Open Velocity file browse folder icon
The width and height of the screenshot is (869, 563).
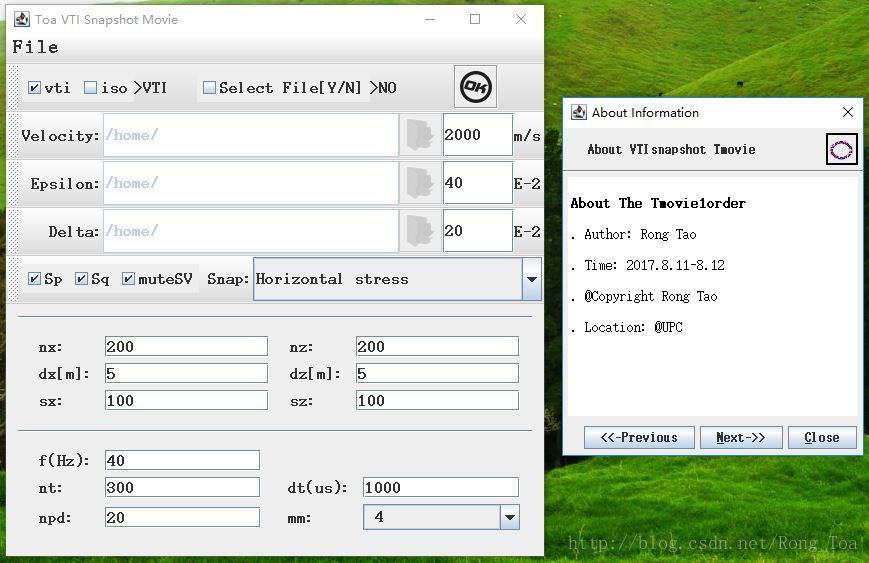pyautogui.click(x=420, y=135)
